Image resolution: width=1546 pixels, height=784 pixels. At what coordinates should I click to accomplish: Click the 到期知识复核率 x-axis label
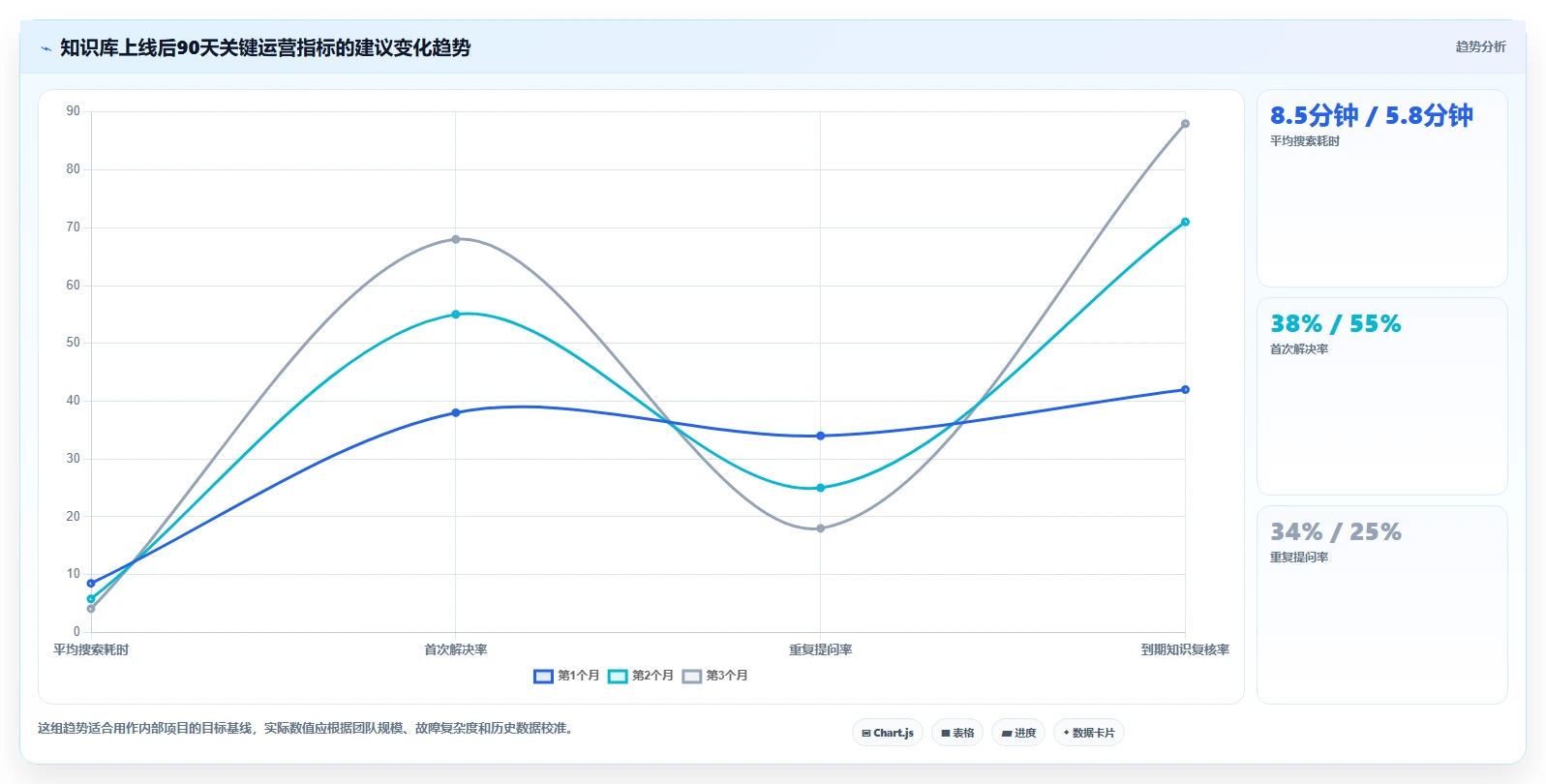pyautogui.click(x=1185, y=649)
